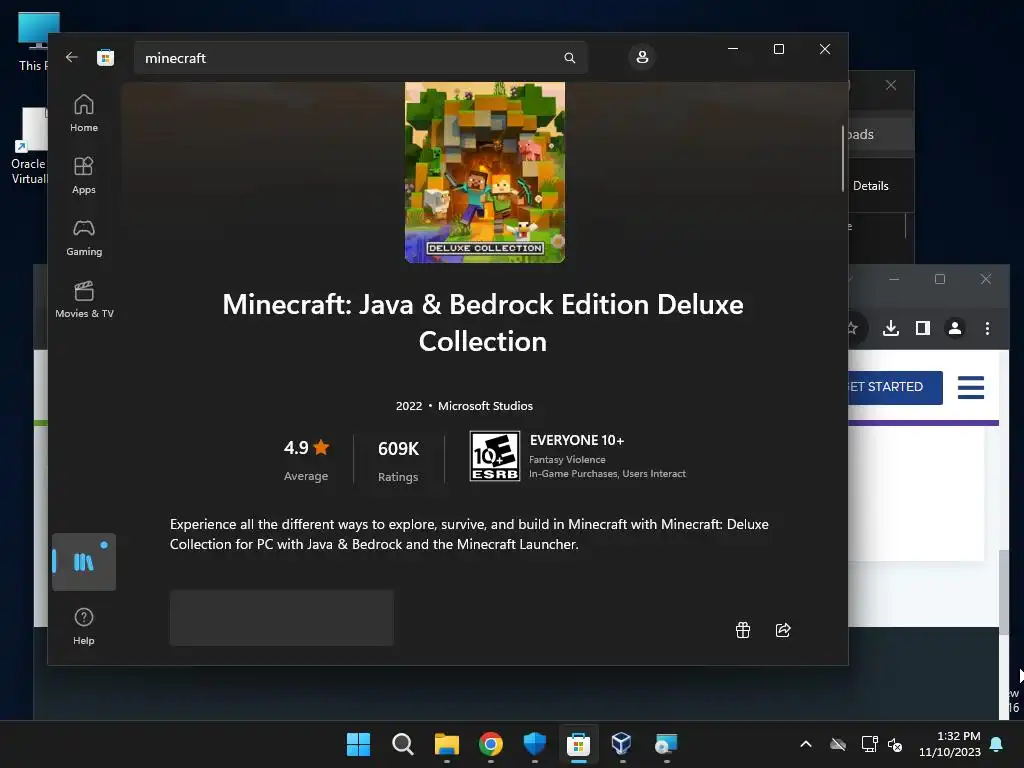Click the Chrome downloads icon in browser toolbar
Viewport: 1024px width, 768px height.
click(891, 328)
